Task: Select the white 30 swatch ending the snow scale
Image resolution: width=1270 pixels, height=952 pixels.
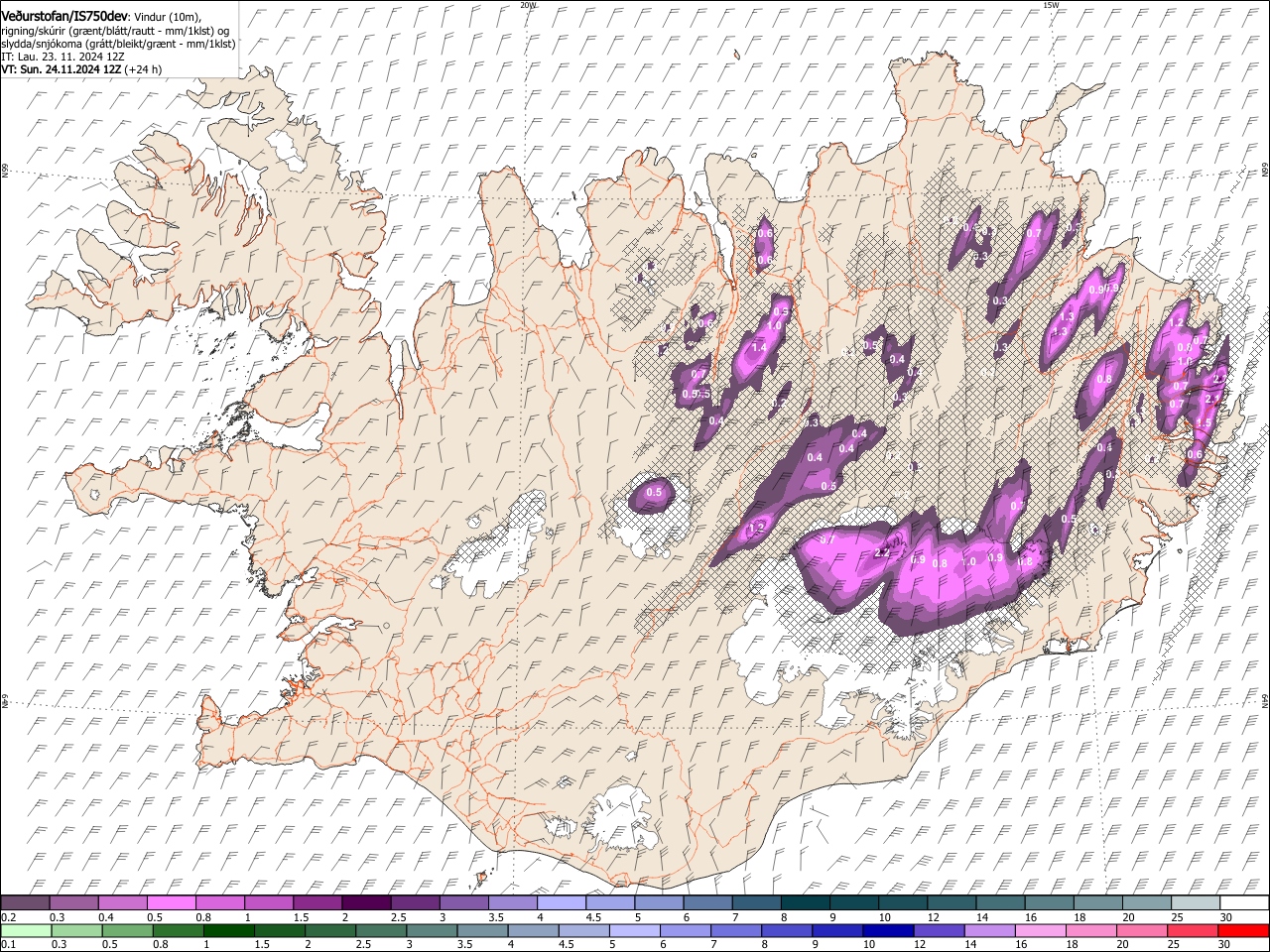Action: pyautogui.click(x=1244, y=902)
